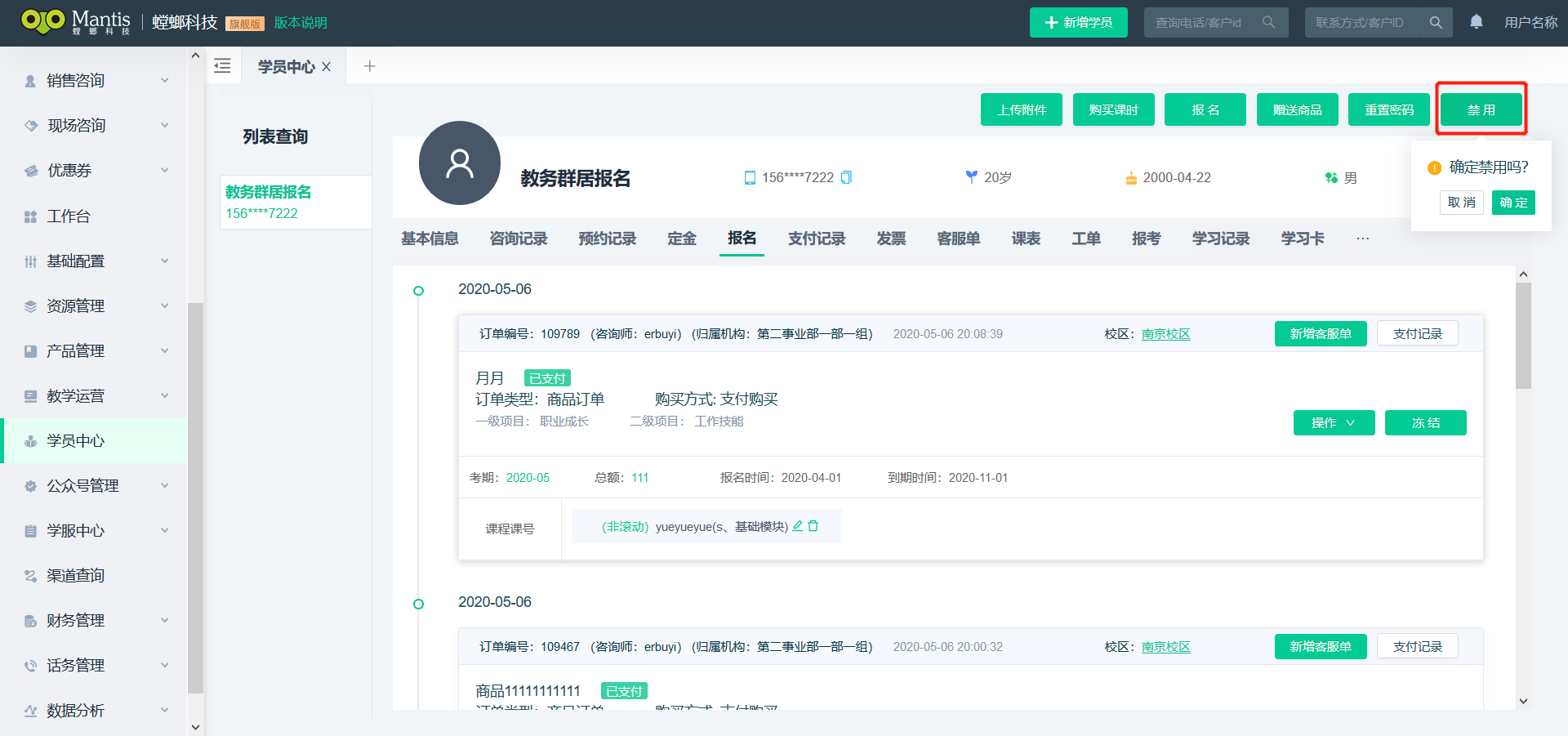Click 渠道查询 sidebar icon
Viewport: 1568px width, 736px height.
(x=30, y=576)
